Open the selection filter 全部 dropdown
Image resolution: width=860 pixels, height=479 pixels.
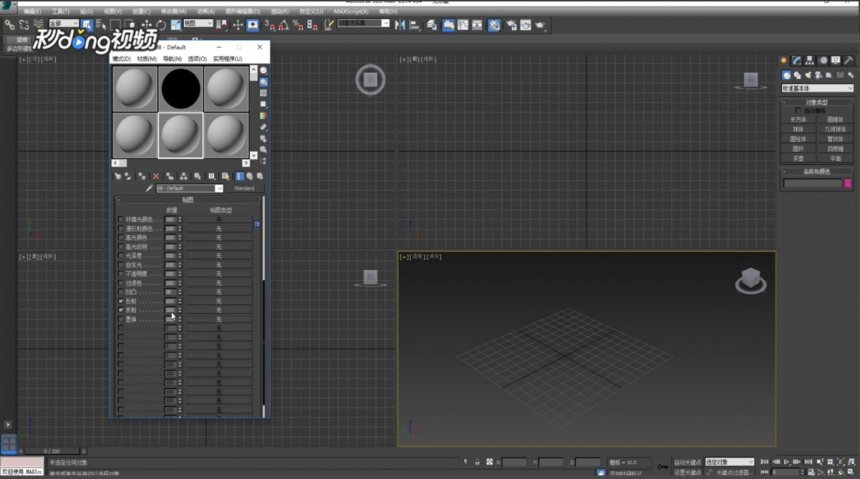(64, 24)
